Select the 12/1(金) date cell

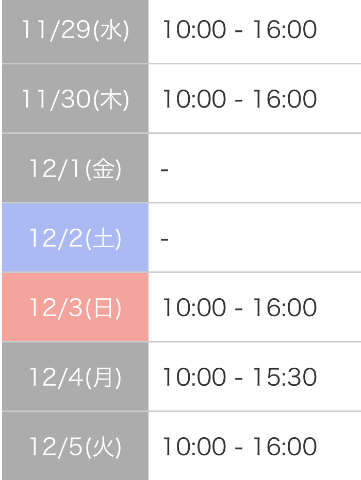[75, 168]
